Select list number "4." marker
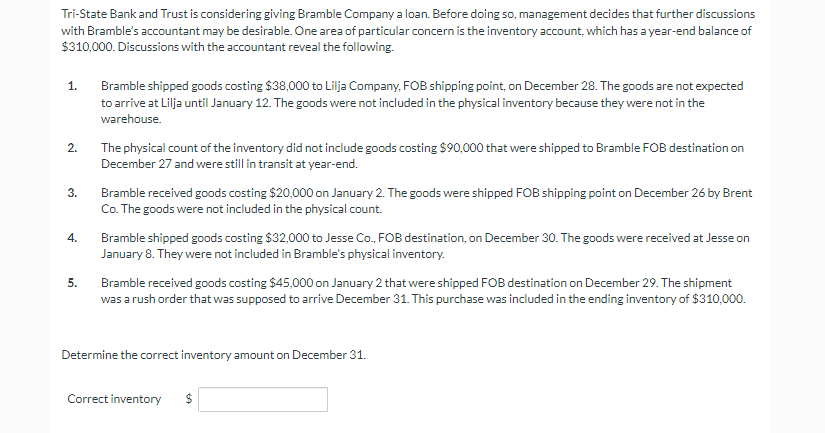Screen dimensions: 825x433 pos(72,238)
